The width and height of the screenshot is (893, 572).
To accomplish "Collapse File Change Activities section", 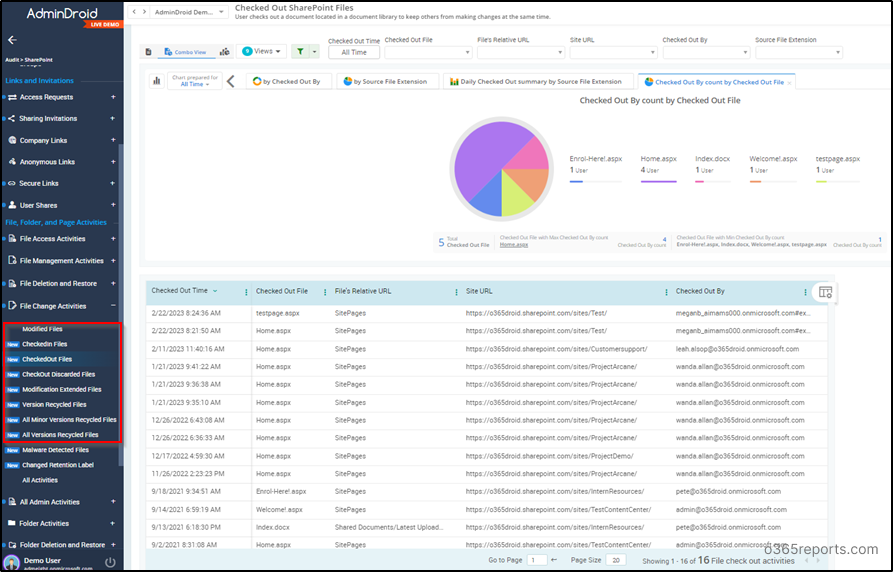I will (113, 306).
